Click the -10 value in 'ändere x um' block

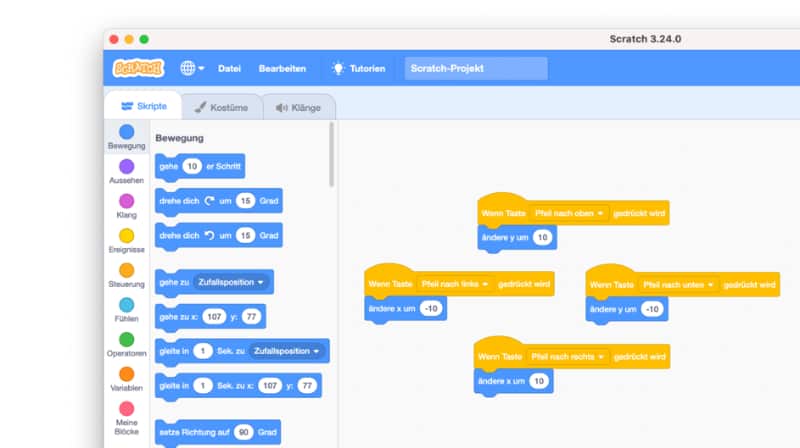click(x=431, y=309)
